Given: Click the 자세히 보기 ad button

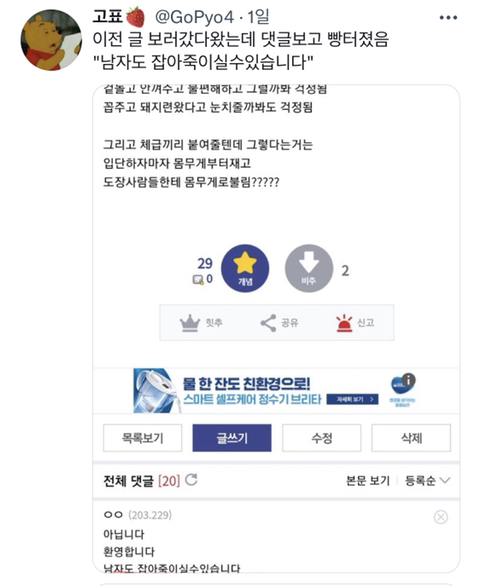Looking at the screenshot, I should 352,399.
